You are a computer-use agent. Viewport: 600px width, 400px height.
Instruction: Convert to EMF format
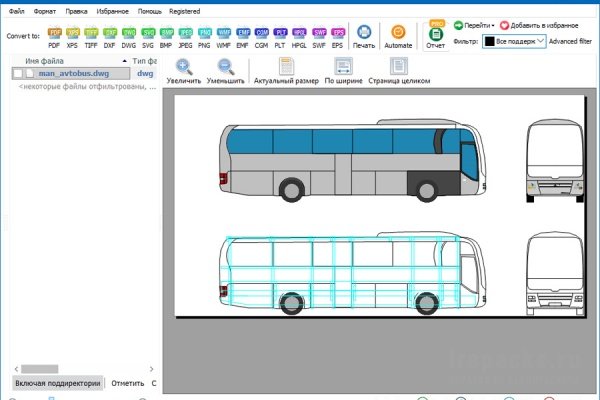(x=243, y=38)
